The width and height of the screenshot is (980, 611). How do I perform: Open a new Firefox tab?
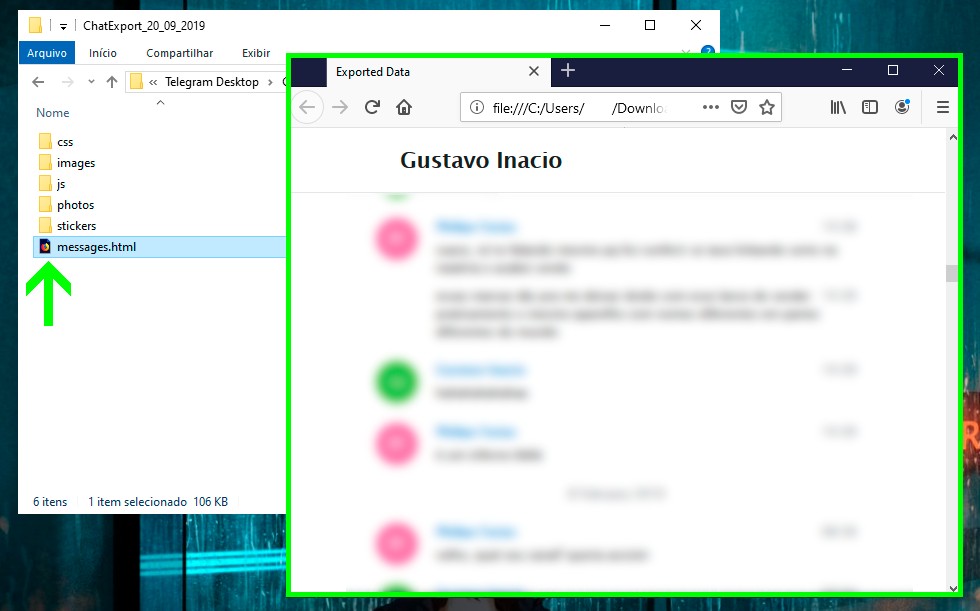[x=568, y=71]
